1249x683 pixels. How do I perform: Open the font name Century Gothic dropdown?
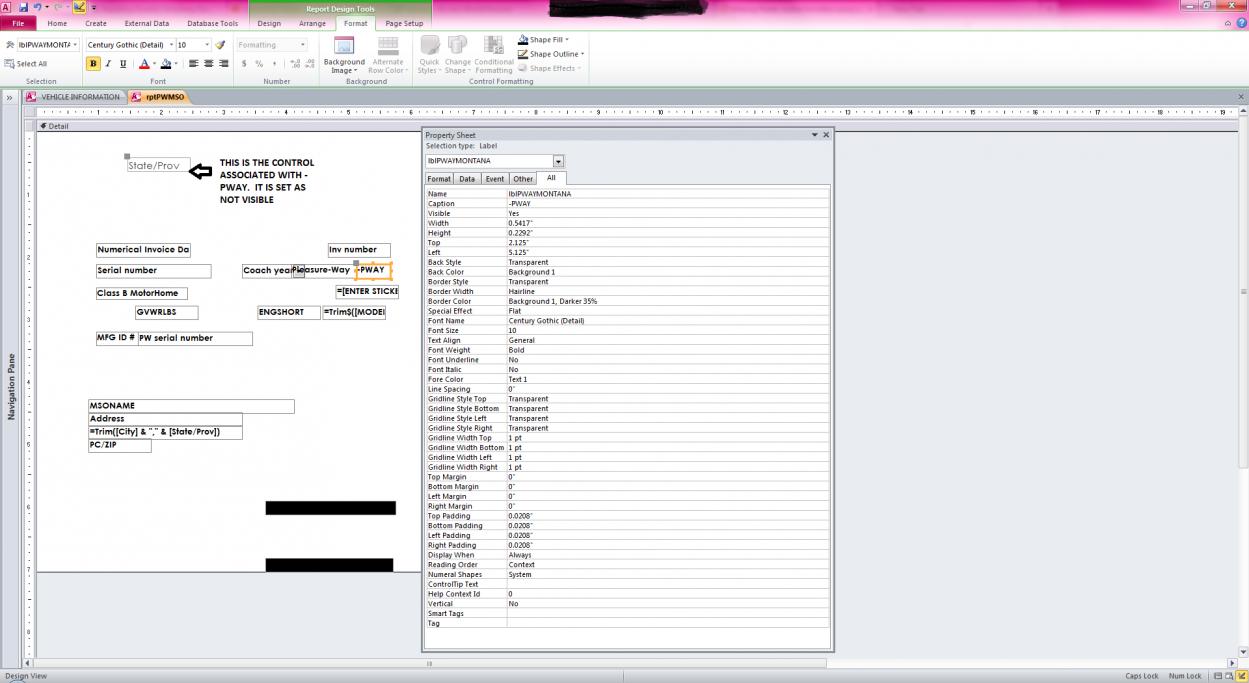pos(170,45)
